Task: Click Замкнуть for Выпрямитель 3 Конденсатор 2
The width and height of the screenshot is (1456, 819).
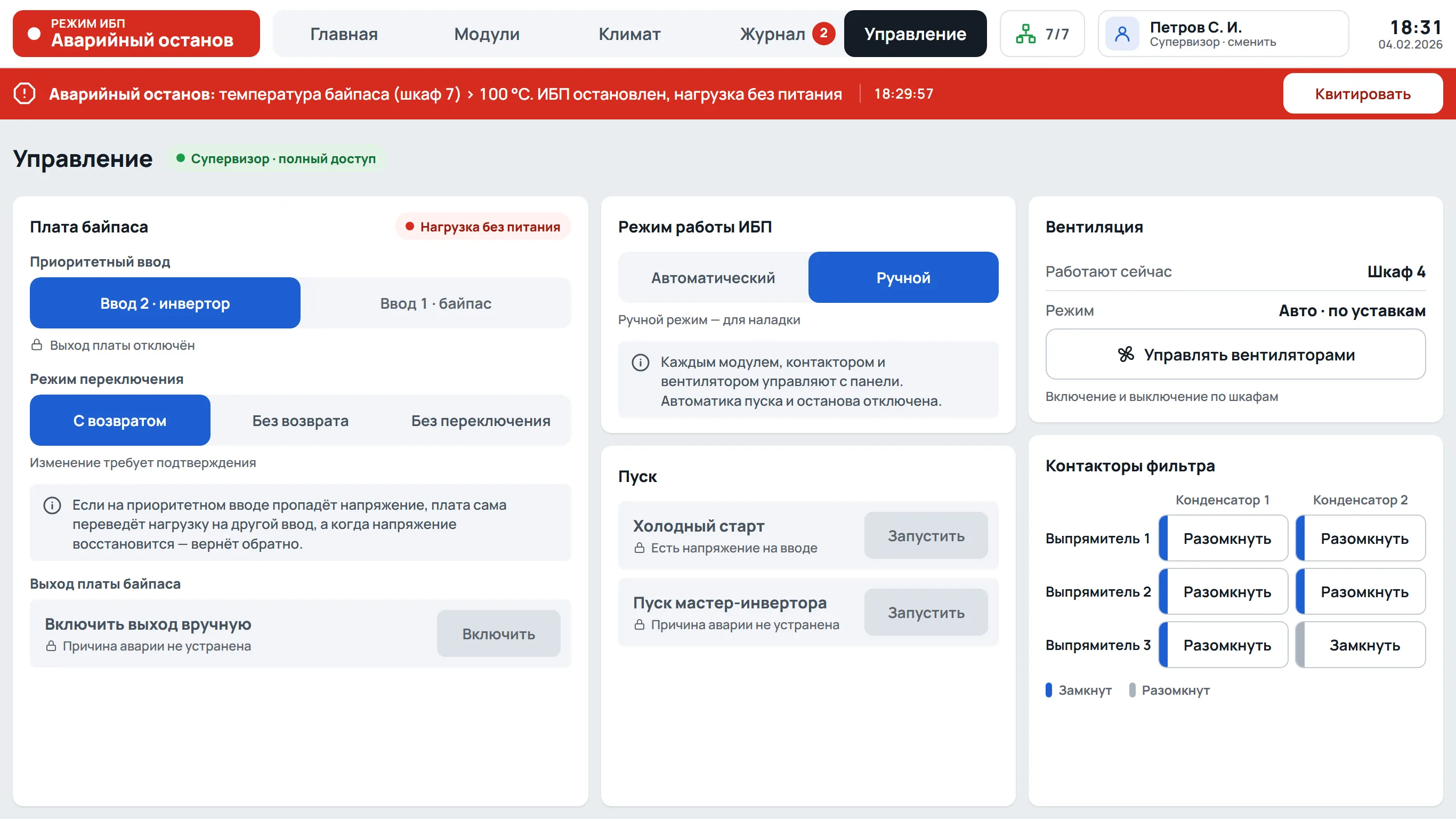Action: [1361, 644]
